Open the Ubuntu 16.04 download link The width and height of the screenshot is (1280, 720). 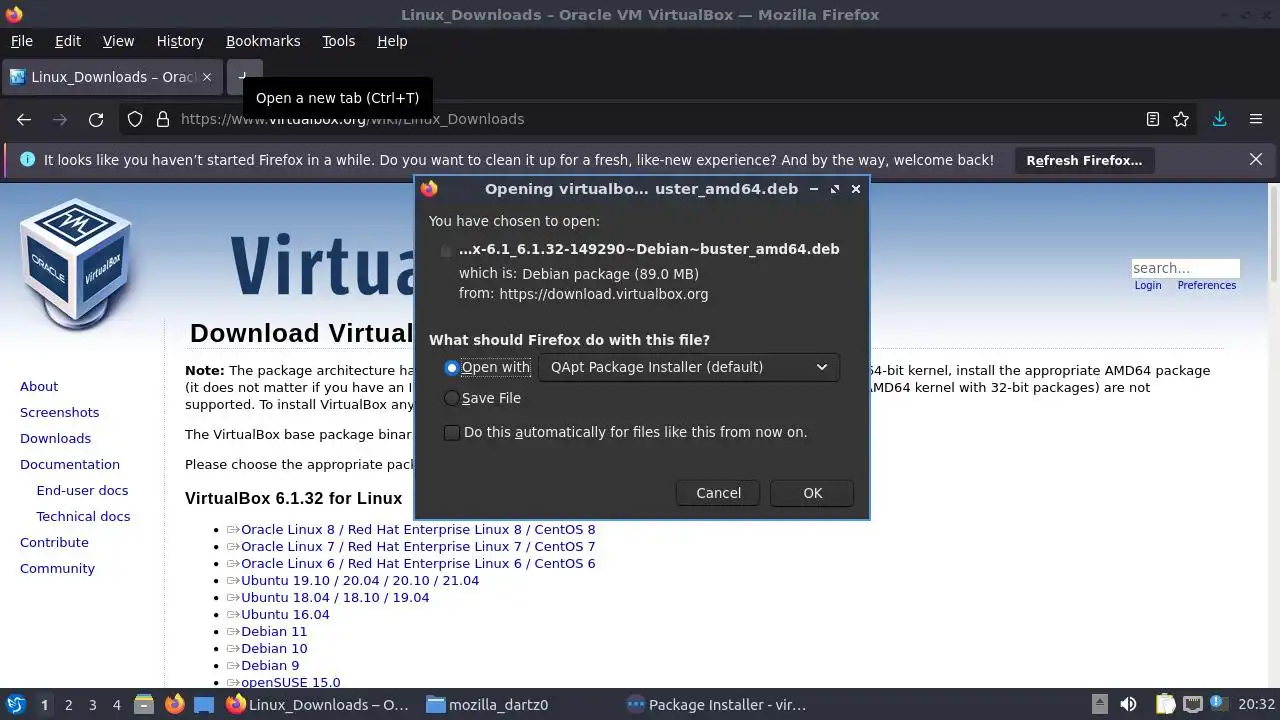pyautogui.click(x=285, y=614)
